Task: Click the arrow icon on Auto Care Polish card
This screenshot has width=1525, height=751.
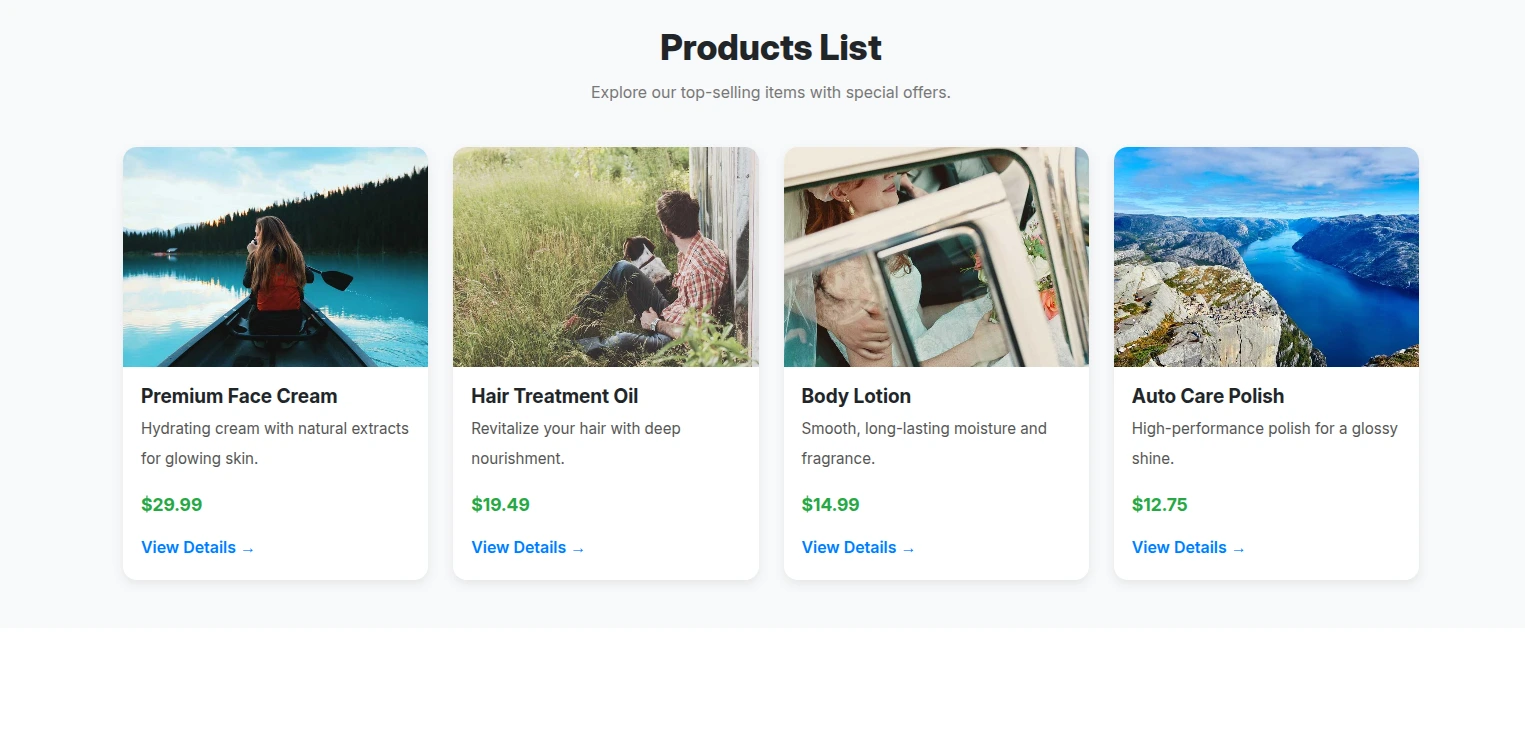Action: click(1238, 548)
